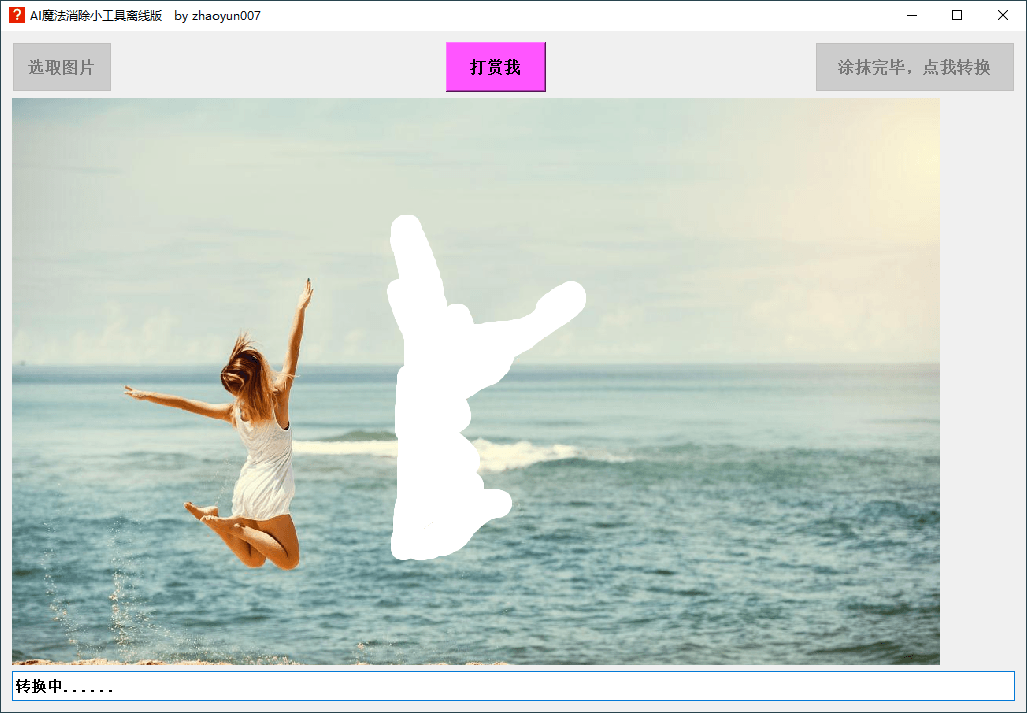This screenshot has height=713, width=1027.
Task: Click the 选取图片 button
Action: [62, 67]
